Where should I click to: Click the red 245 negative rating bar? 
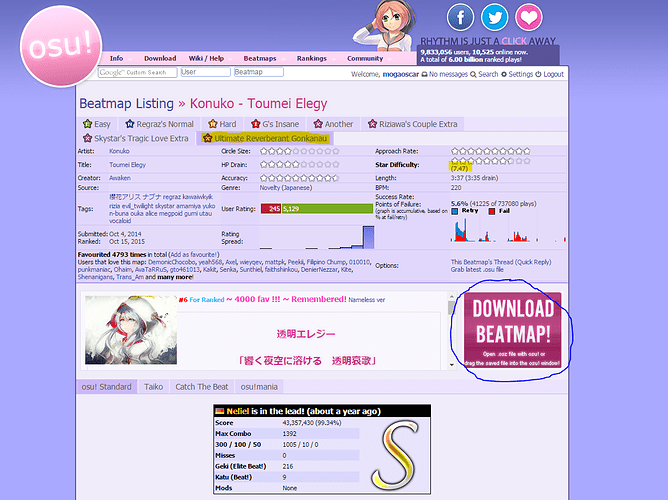coord(271,209)
